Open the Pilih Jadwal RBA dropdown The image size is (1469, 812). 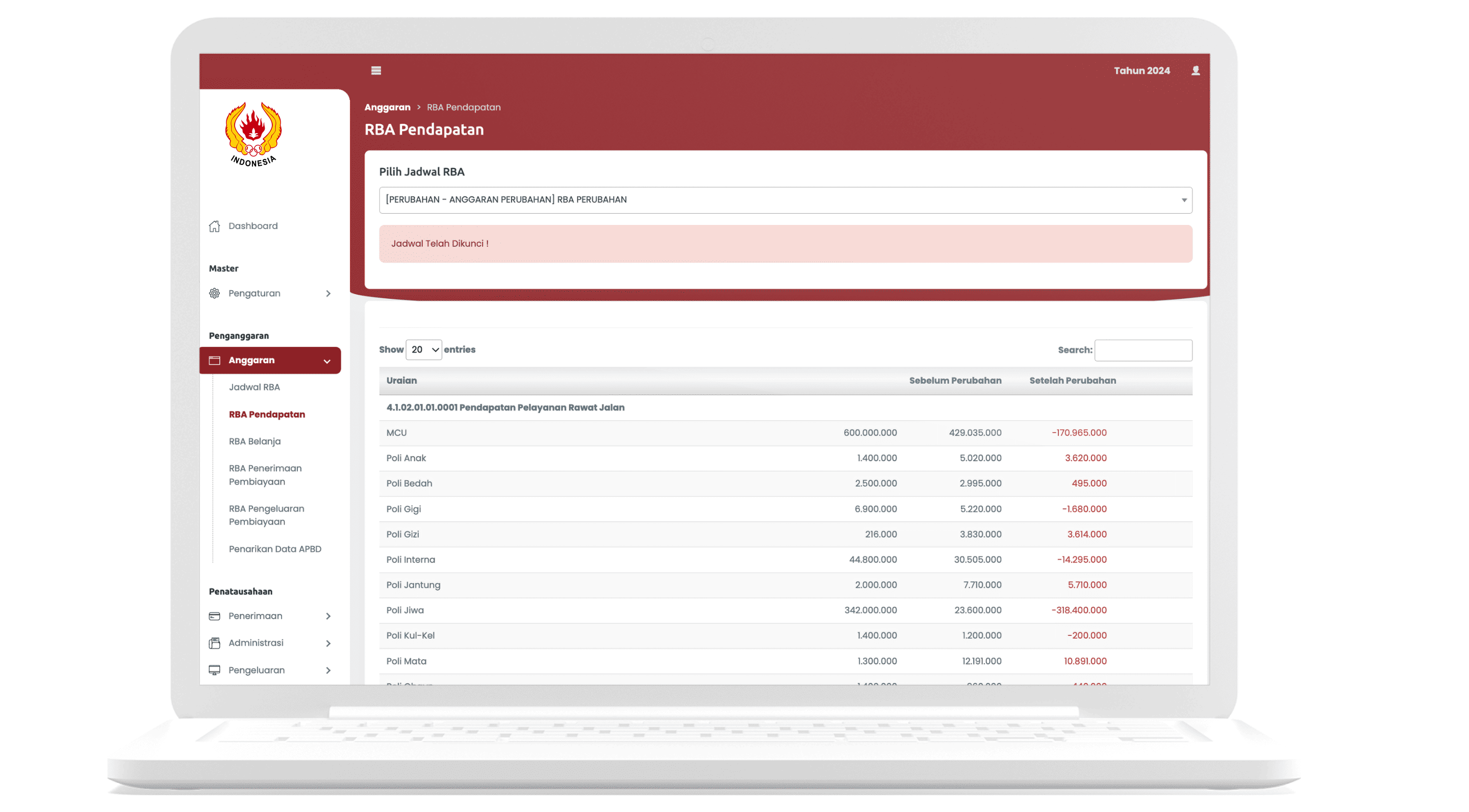pos(784,200)
